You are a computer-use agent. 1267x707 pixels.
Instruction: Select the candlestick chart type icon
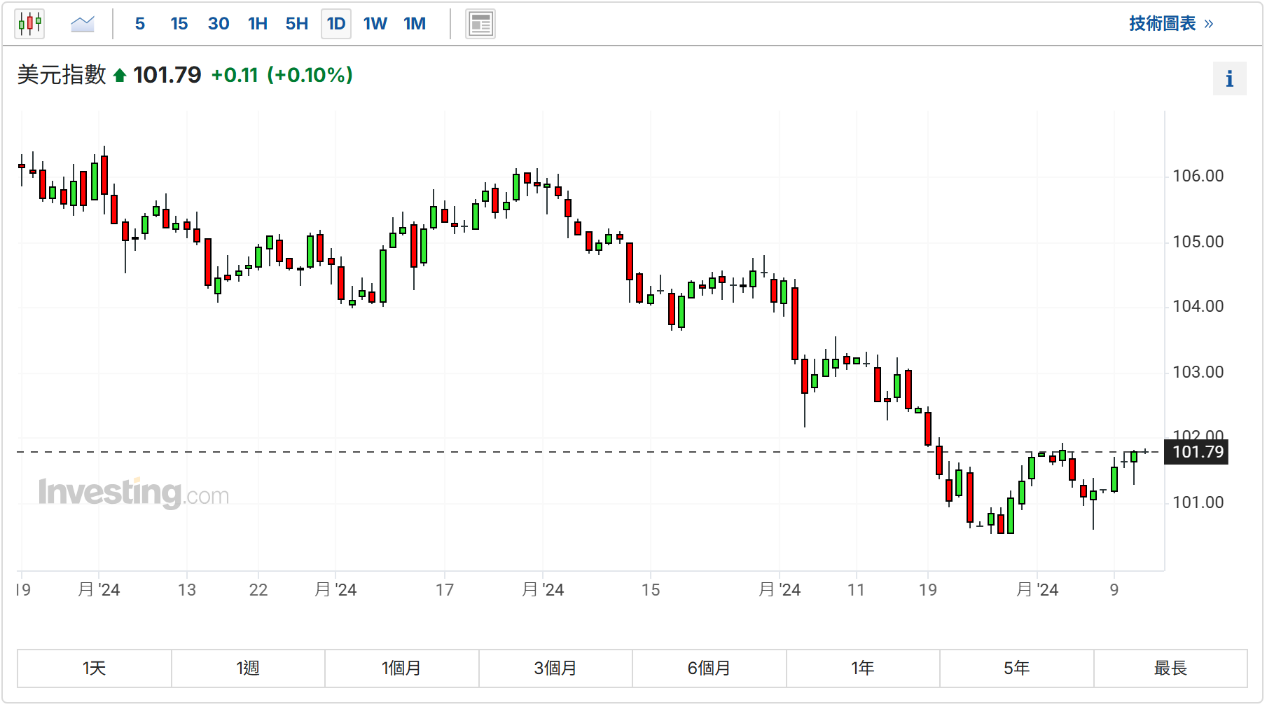30,23
